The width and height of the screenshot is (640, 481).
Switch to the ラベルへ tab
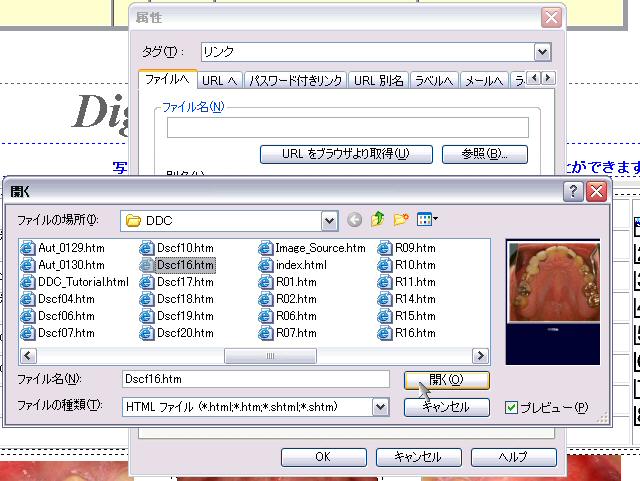434,80
